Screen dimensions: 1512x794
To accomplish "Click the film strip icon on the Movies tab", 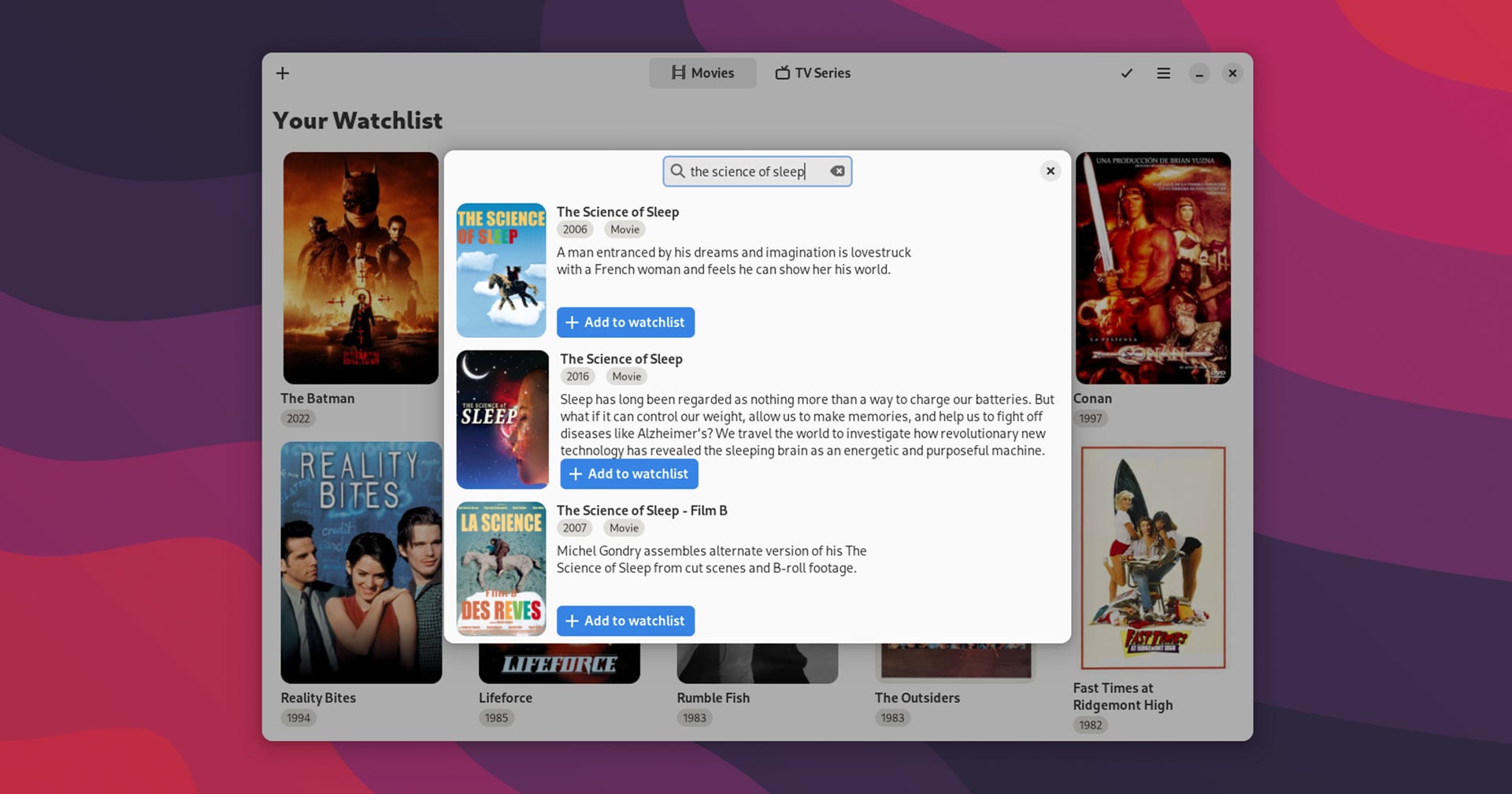I will (x=678, y=72).
